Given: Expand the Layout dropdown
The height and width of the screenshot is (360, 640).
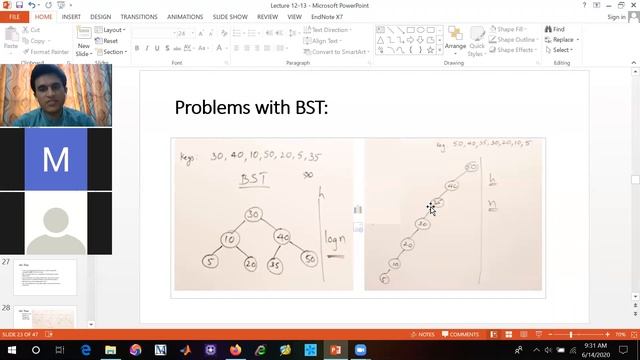Looking at the screenshot, I should 110,30.
